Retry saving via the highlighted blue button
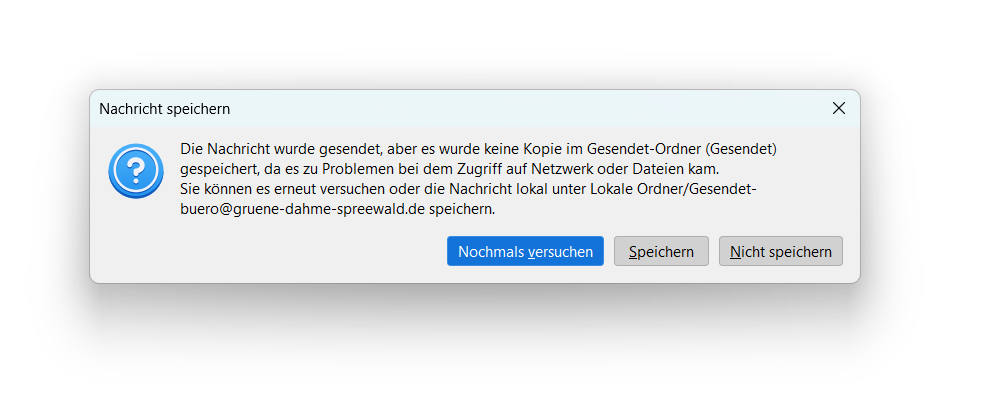 click(525, 251)
